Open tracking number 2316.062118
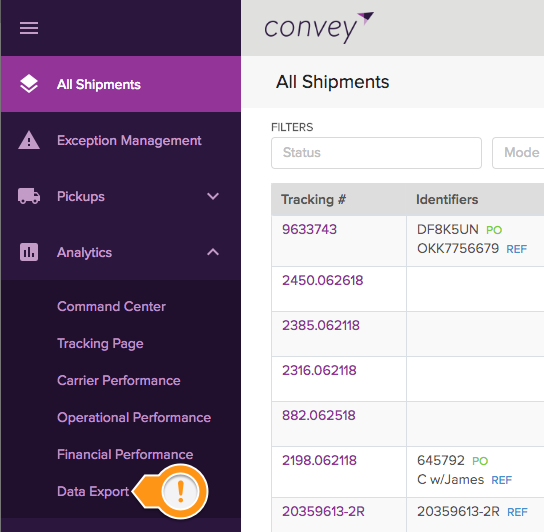This screenshot has height=532, width=544. (319, 371)
